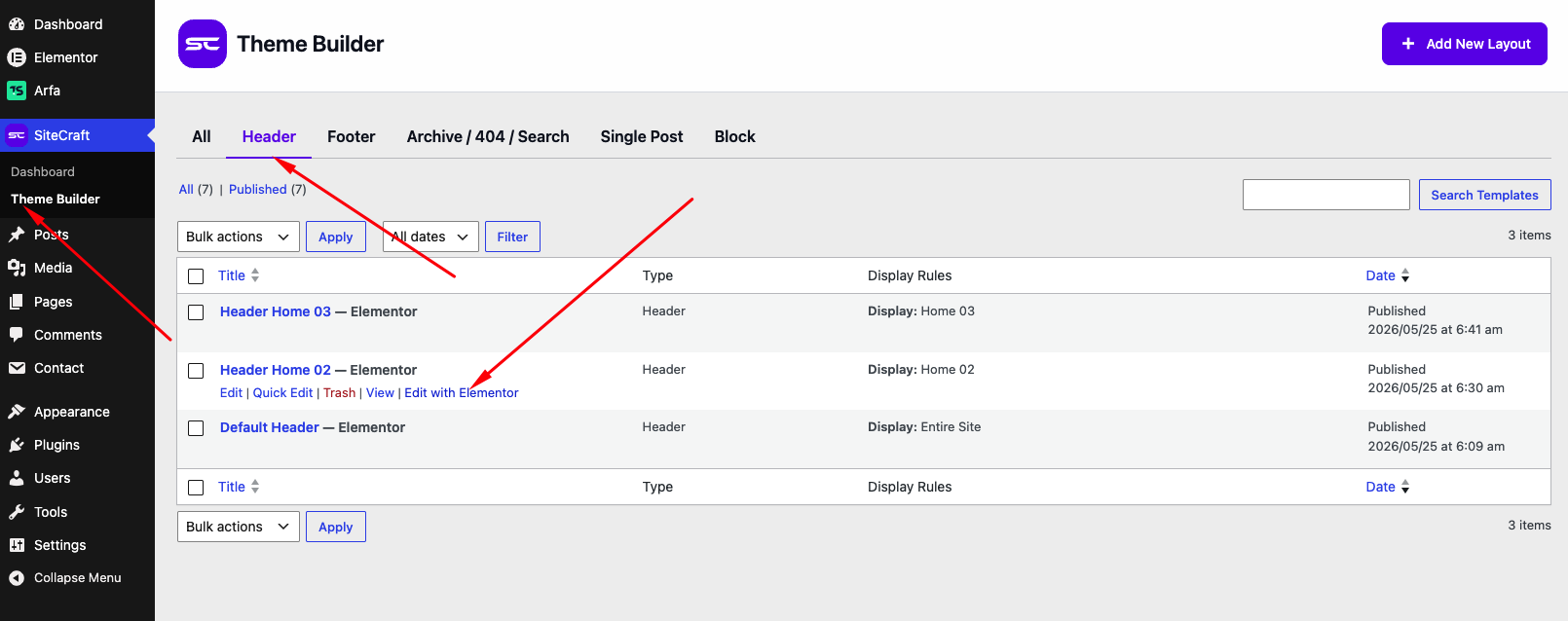This screenshot has height=621, width=1568.
Task: Switch to the All layouts tab
Action: [202, 136]
